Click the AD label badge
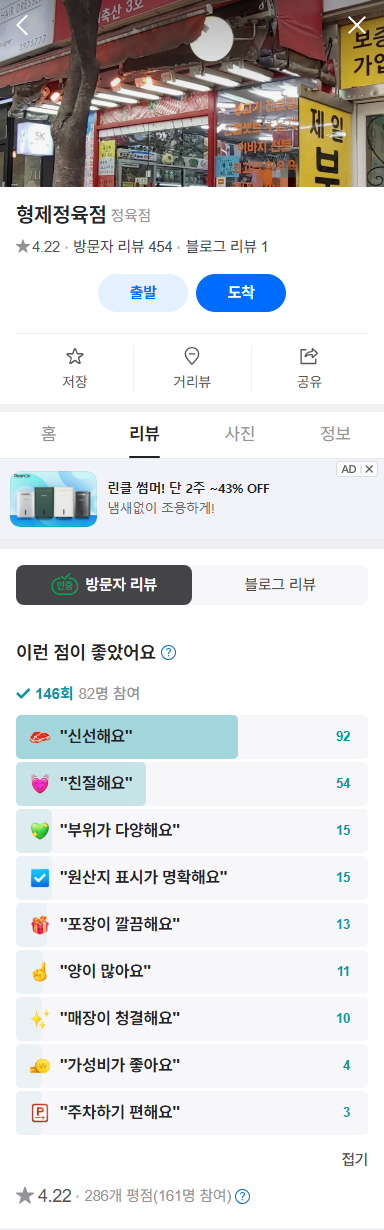 349,469
